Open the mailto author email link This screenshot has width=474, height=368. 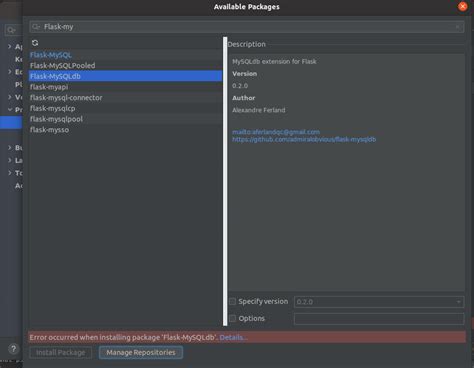(x=276, y=132)
